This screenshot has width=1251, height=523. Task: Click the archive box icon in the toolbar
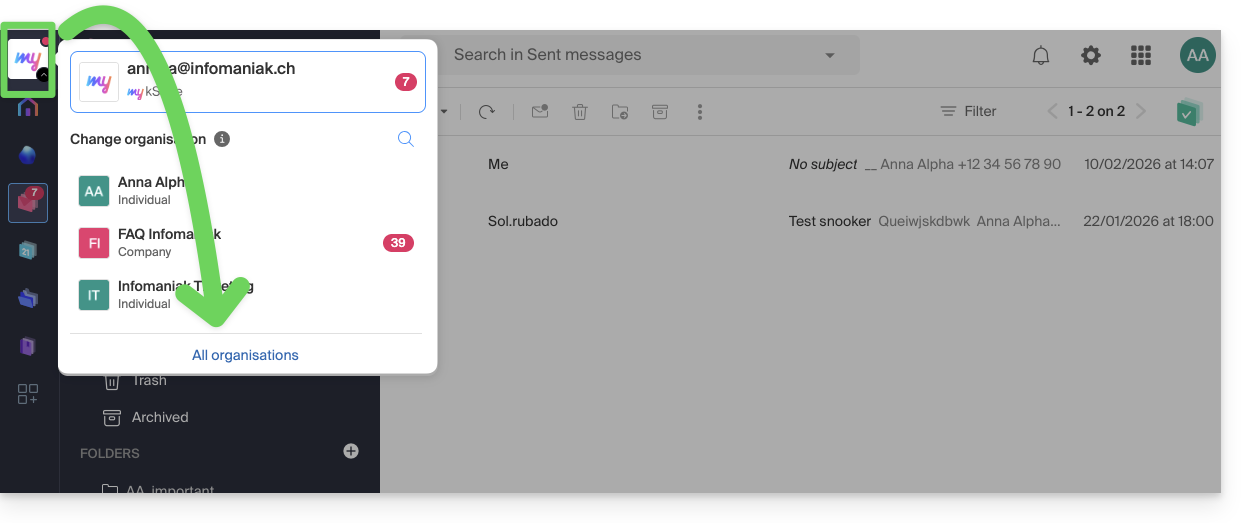(660, 112)
